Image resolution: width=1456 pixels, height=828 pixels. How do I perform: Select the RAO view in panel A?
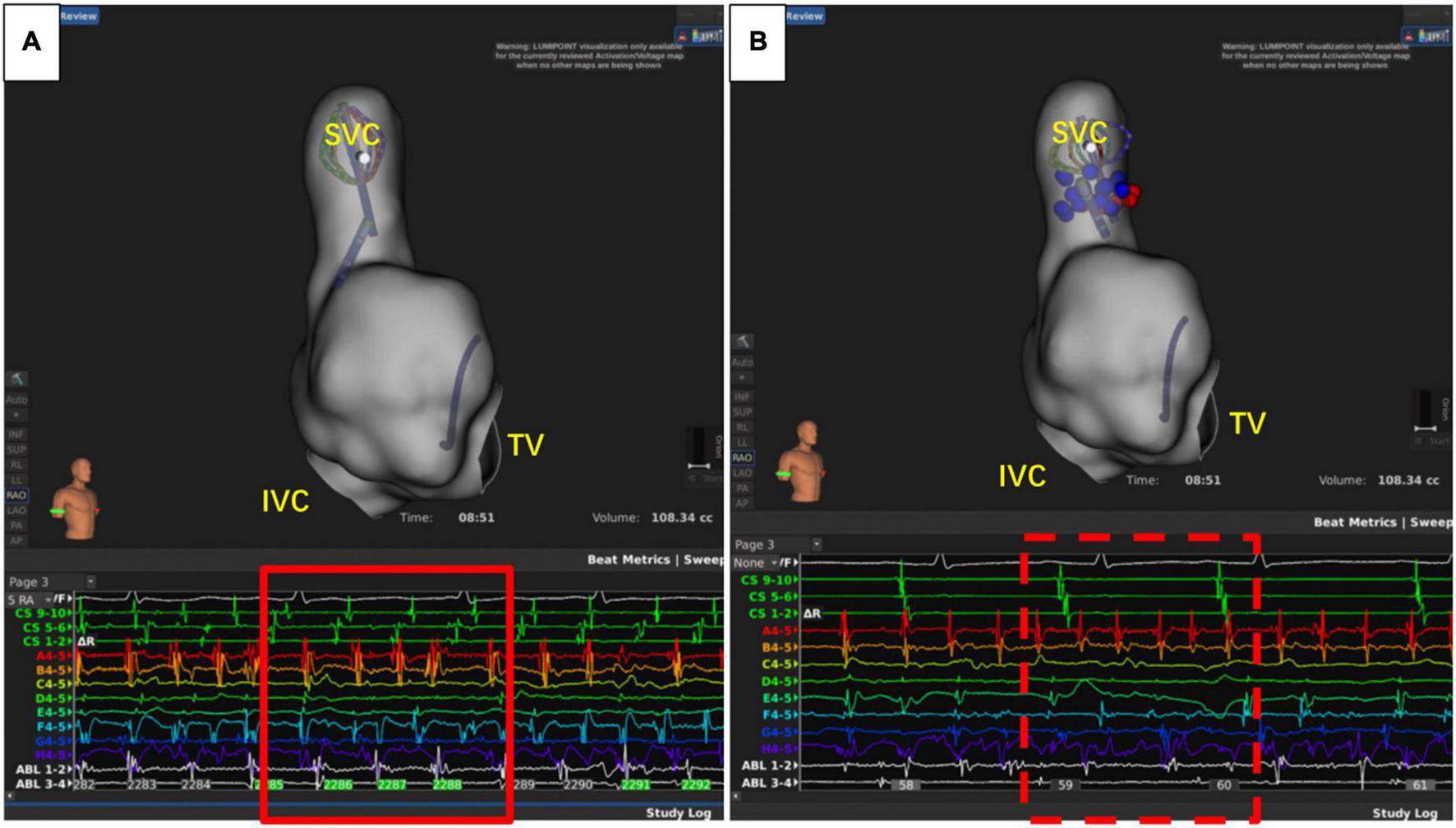pos(16,495)
